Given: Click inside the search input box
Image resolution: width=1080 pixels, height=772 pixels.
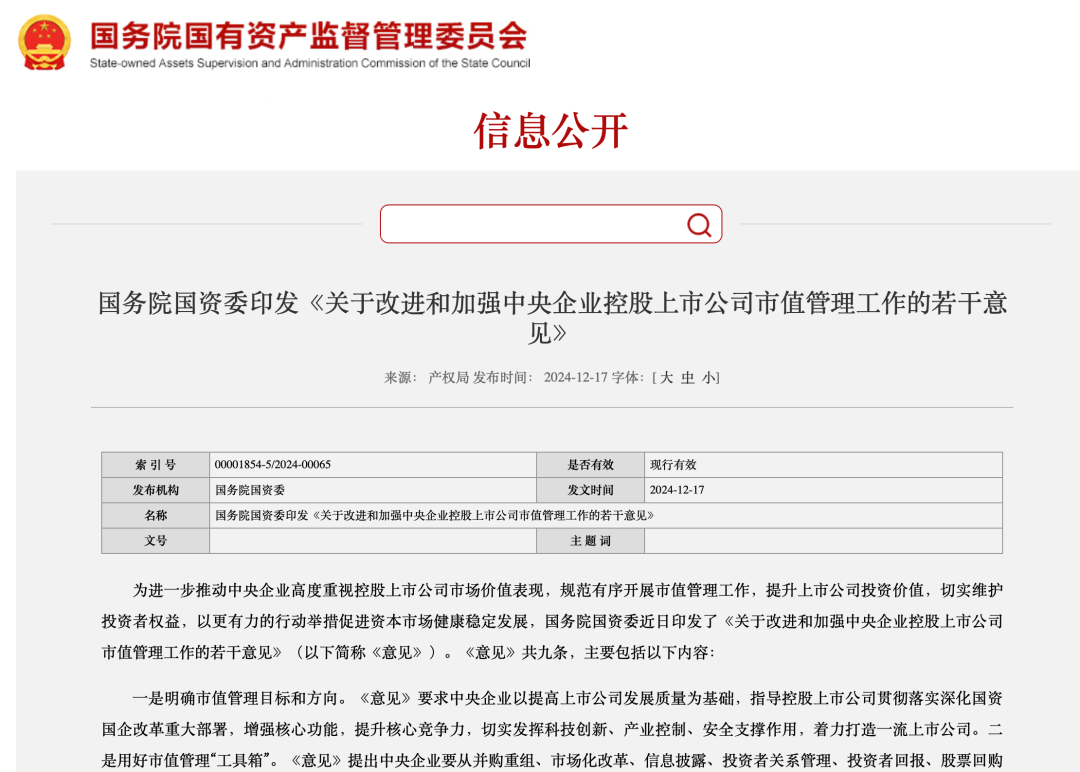Looking at the screenshot, I should point(530,224).
